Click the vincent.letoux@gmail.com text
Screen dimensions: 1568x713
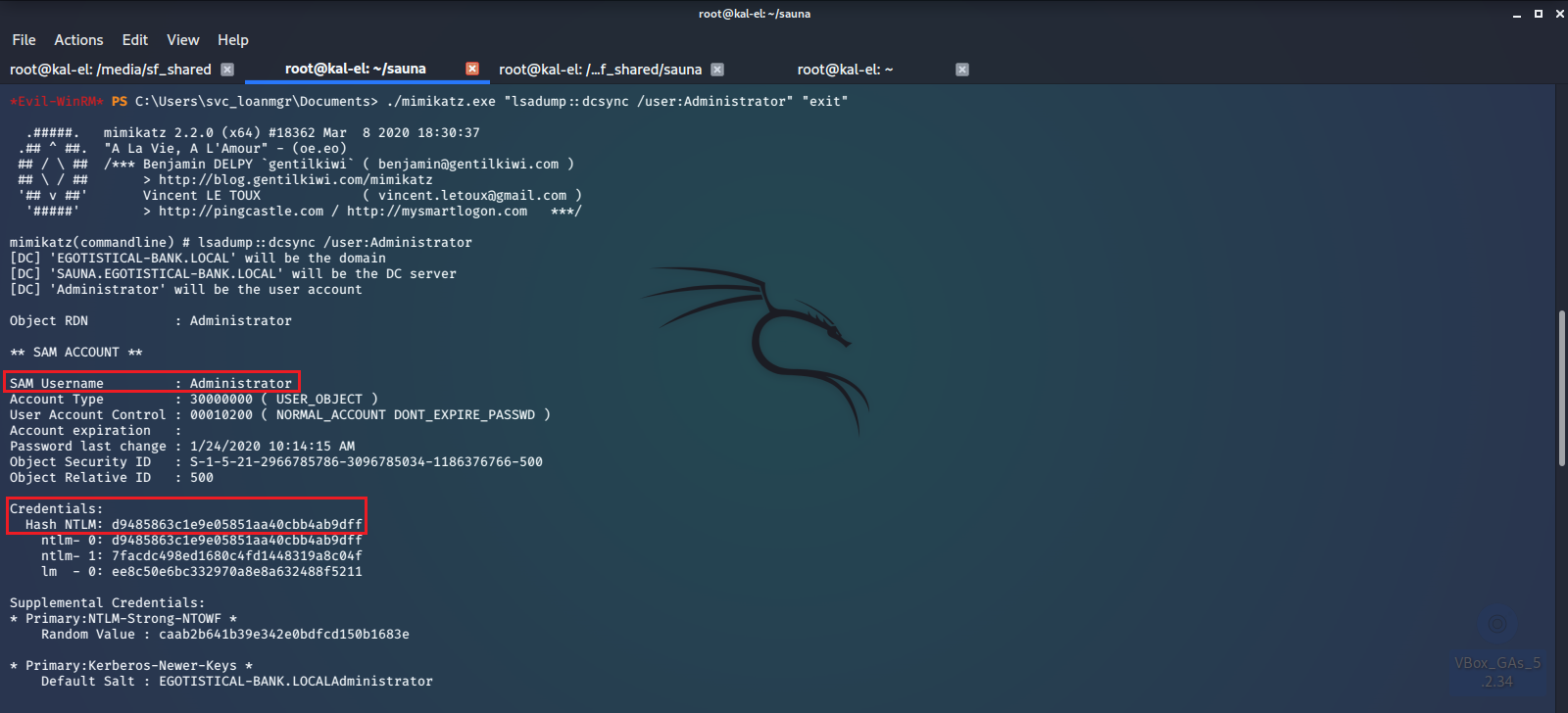pyautogui.click(x=472, y=195)
